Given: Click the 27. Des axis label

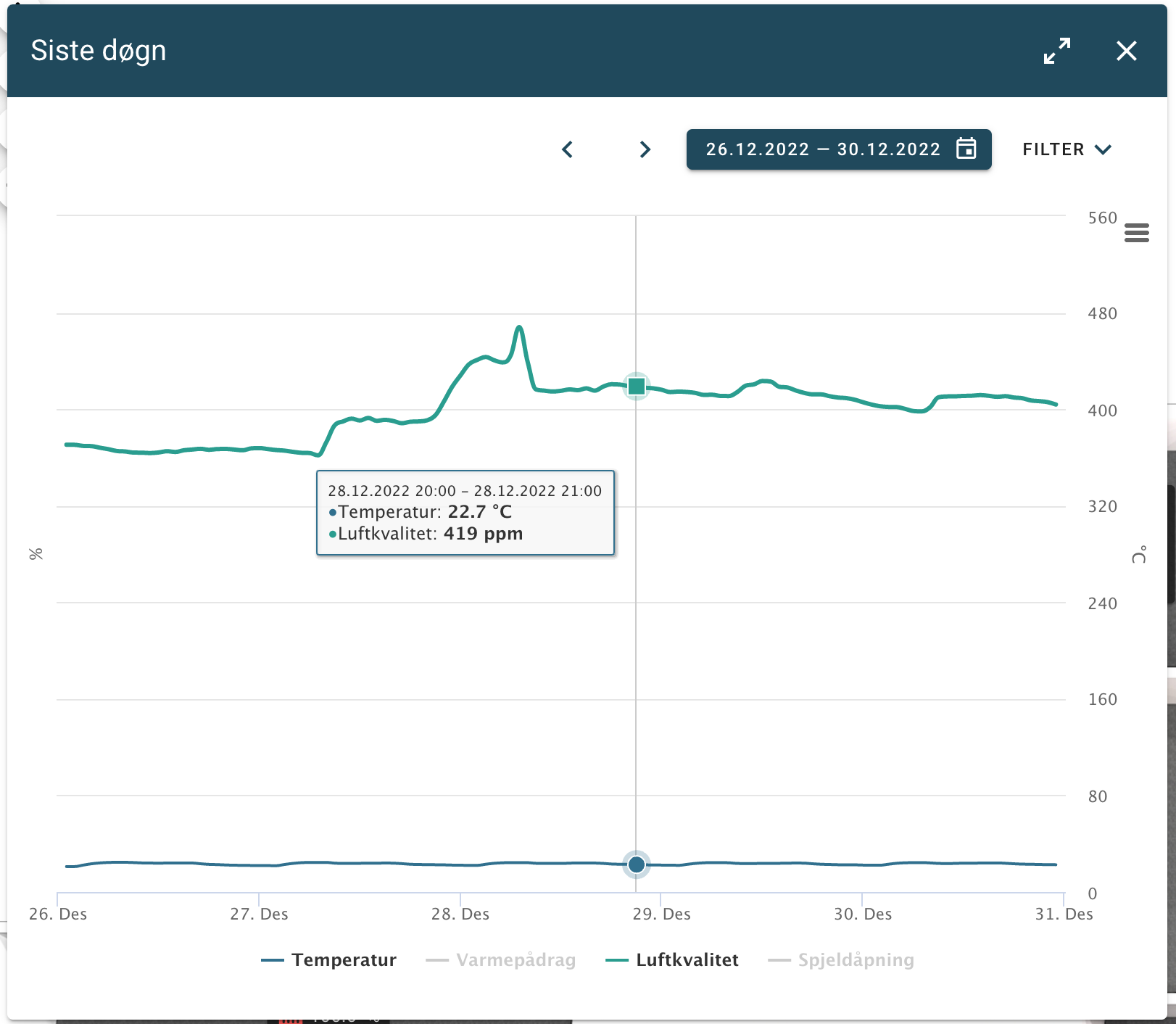Looking at the screenshot, I should click(259, 914).
